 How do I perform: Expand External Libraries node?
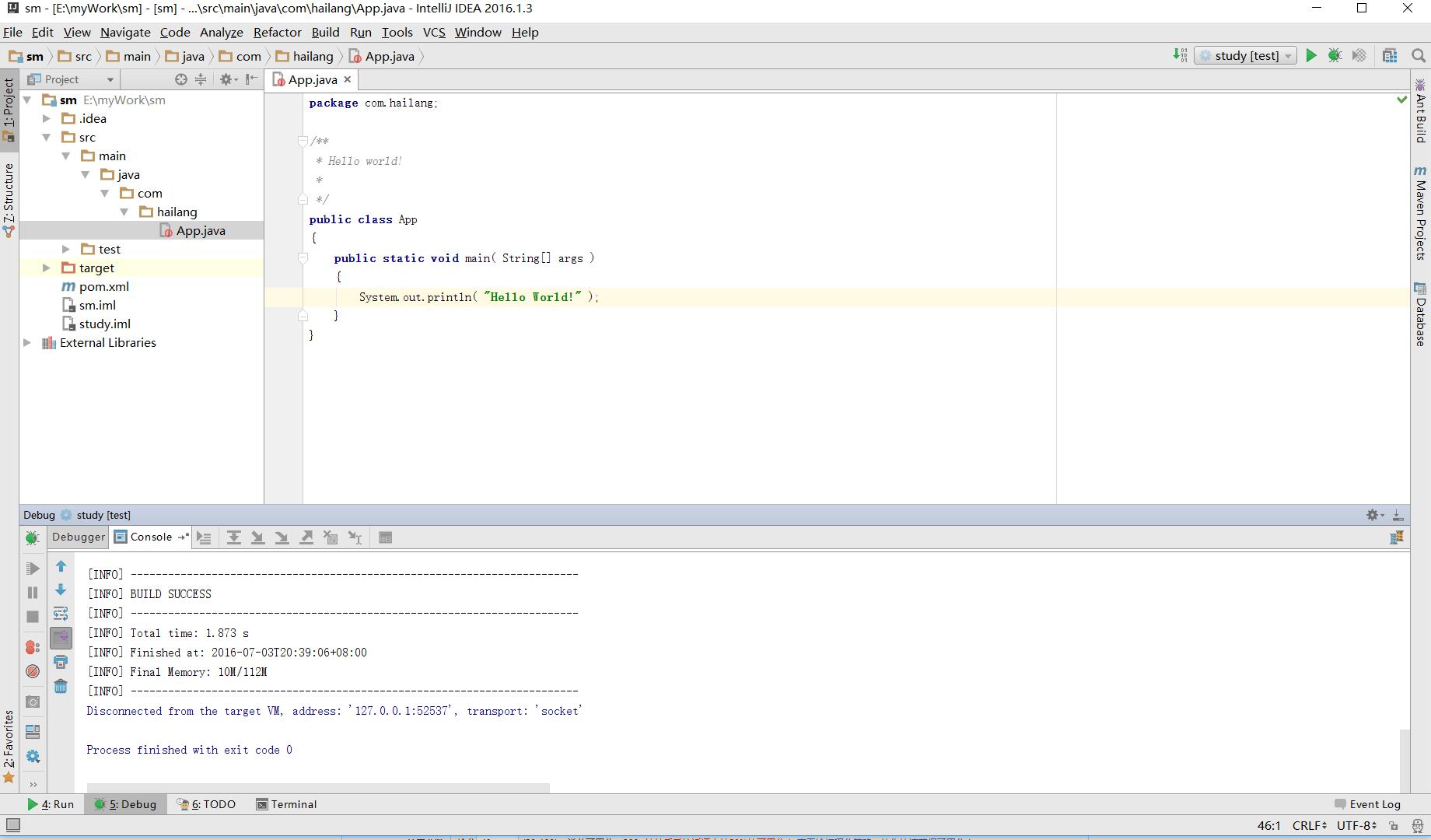pyautogui.click(x=27, y=342)
